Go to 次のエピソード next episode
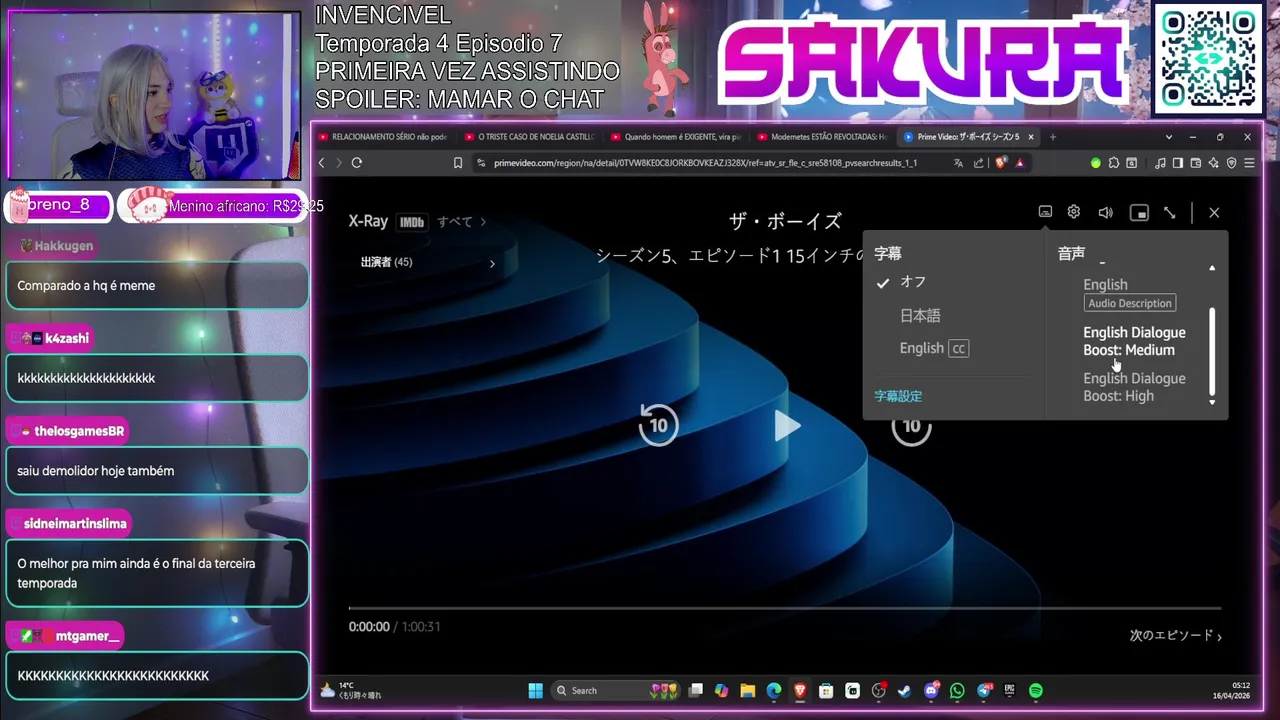Viewport: 1280px width, 720px height. point(1175,635)
